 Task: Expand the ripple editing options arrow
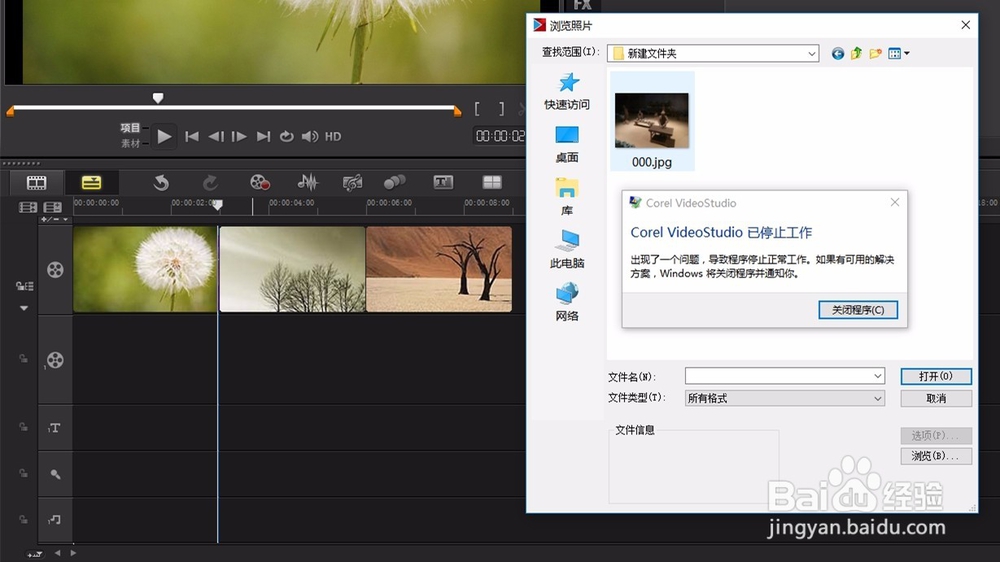pyautogui.click(x=24, y=308)
